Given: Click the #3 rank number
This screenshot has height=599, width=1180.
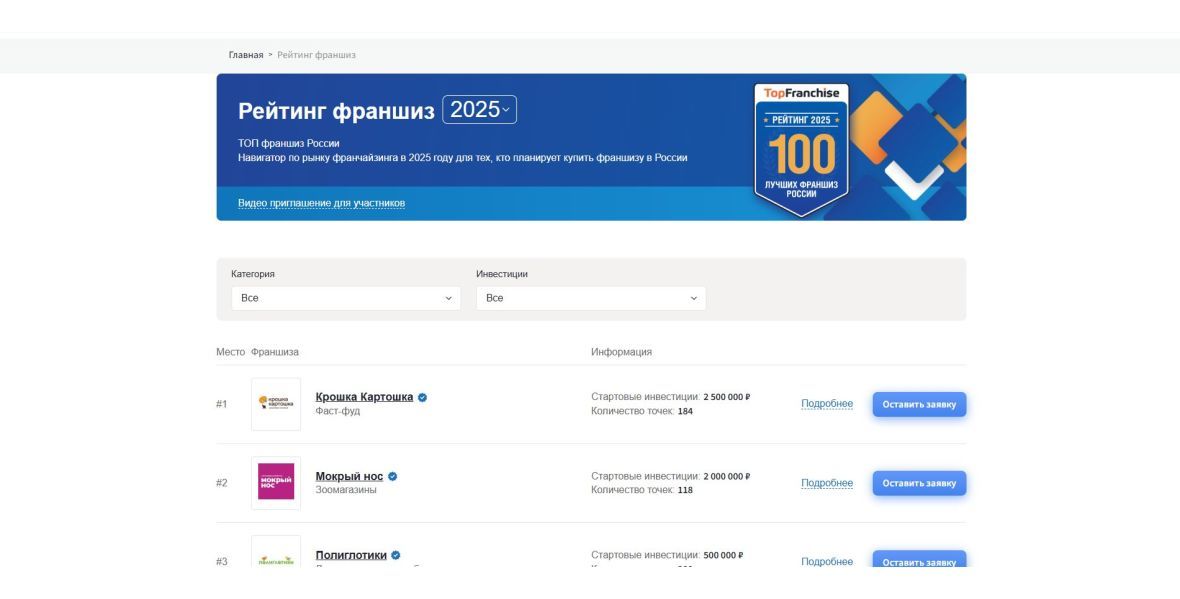Looking at the screenshot, I should (x=221, y=561).
